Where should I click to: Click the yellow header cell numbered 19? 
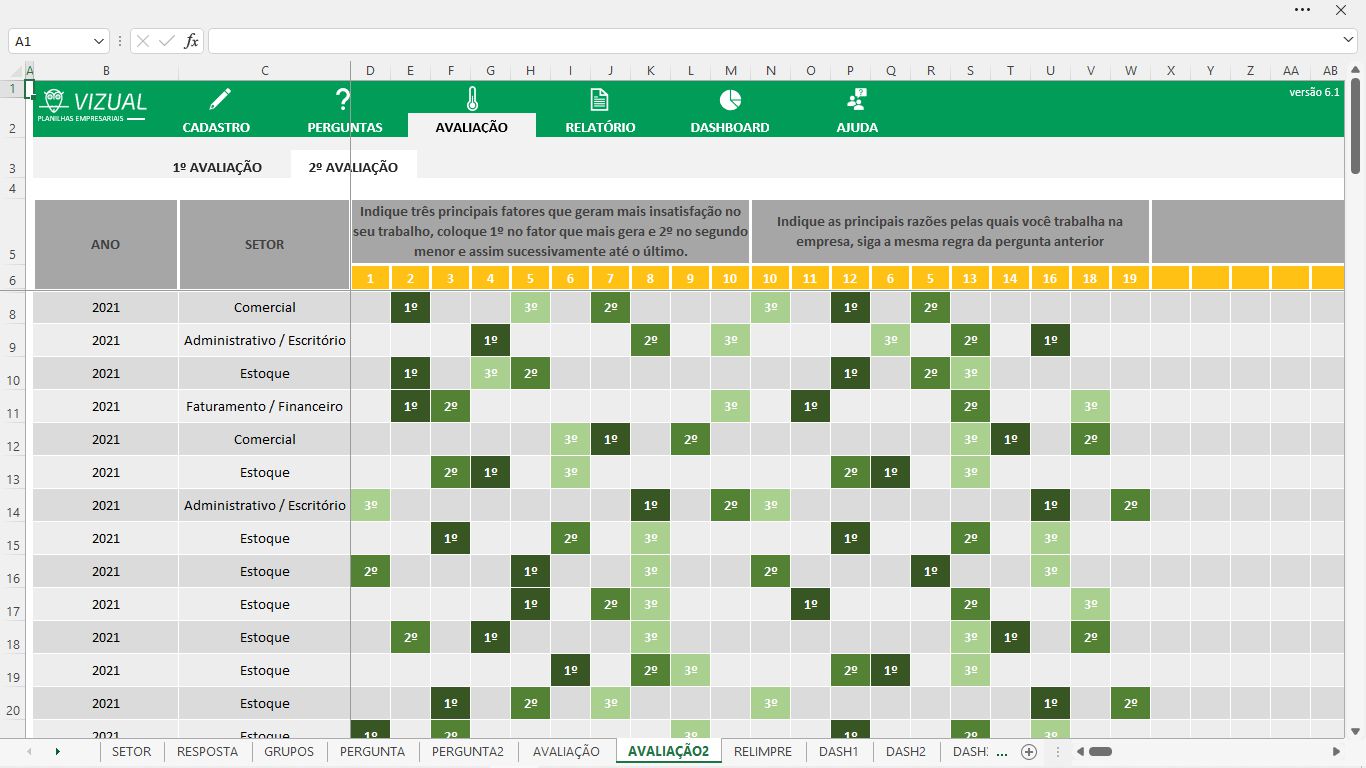pos(1130,278)
